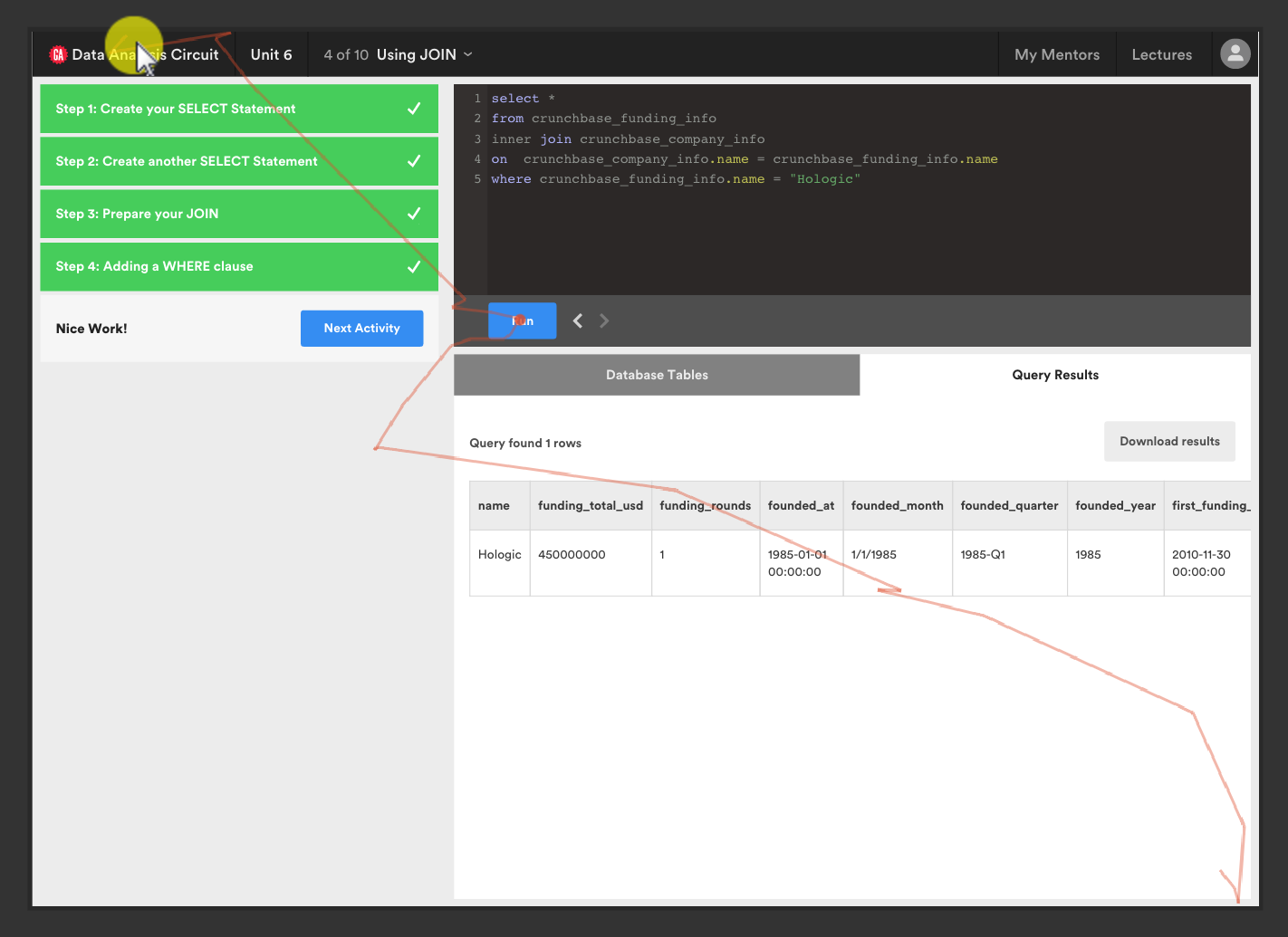This screenshot has width=1288, height=937.
Task: Click line 2 'from crunchbase_funding_info'
Action: 603,118
